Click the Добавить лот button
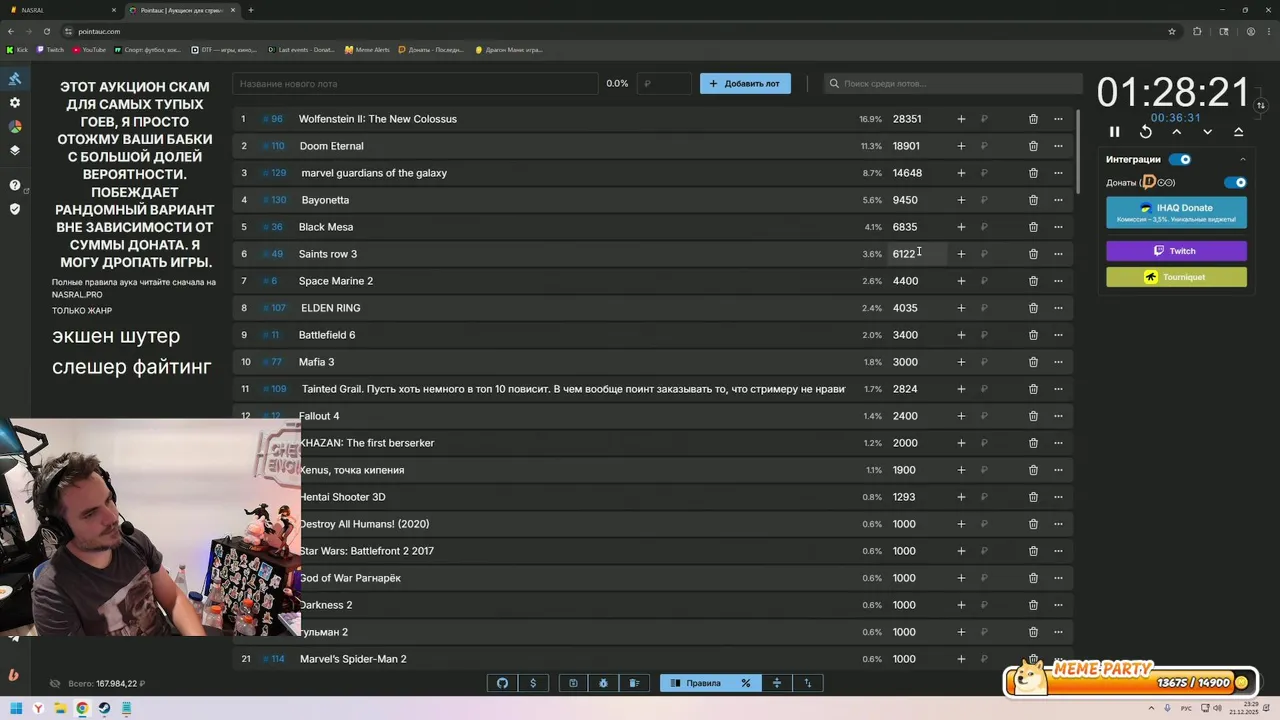 [745, 84]
